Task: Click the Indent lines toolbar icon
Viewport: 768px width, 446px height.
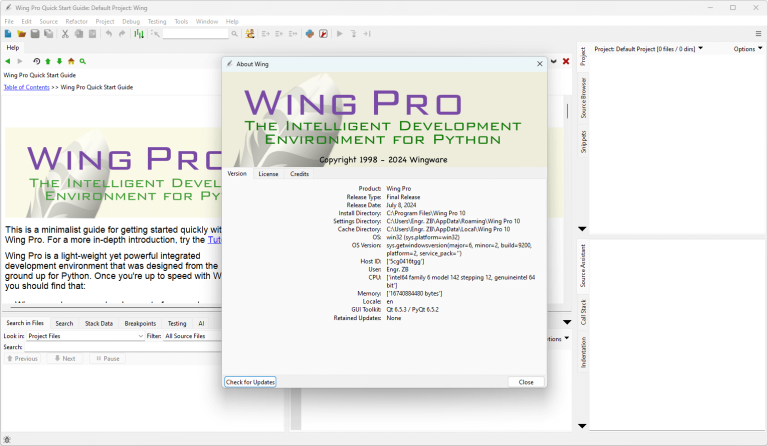Action: [266, 34]
